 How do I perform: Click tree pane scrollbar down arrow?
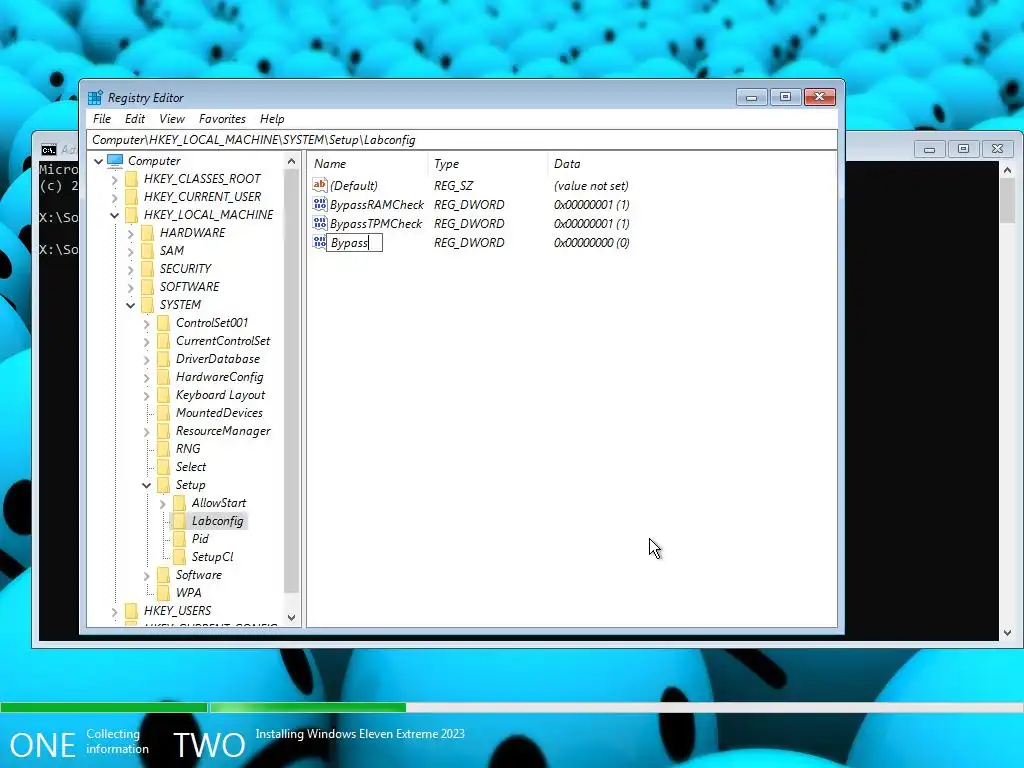click(291, 617)
